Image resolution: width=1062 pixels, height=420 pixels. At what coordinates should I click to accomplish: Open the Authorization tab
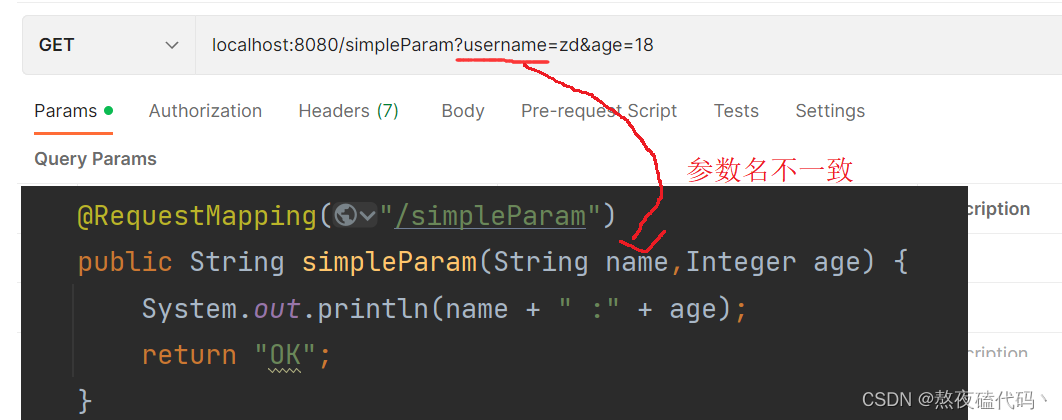point(205,111)
